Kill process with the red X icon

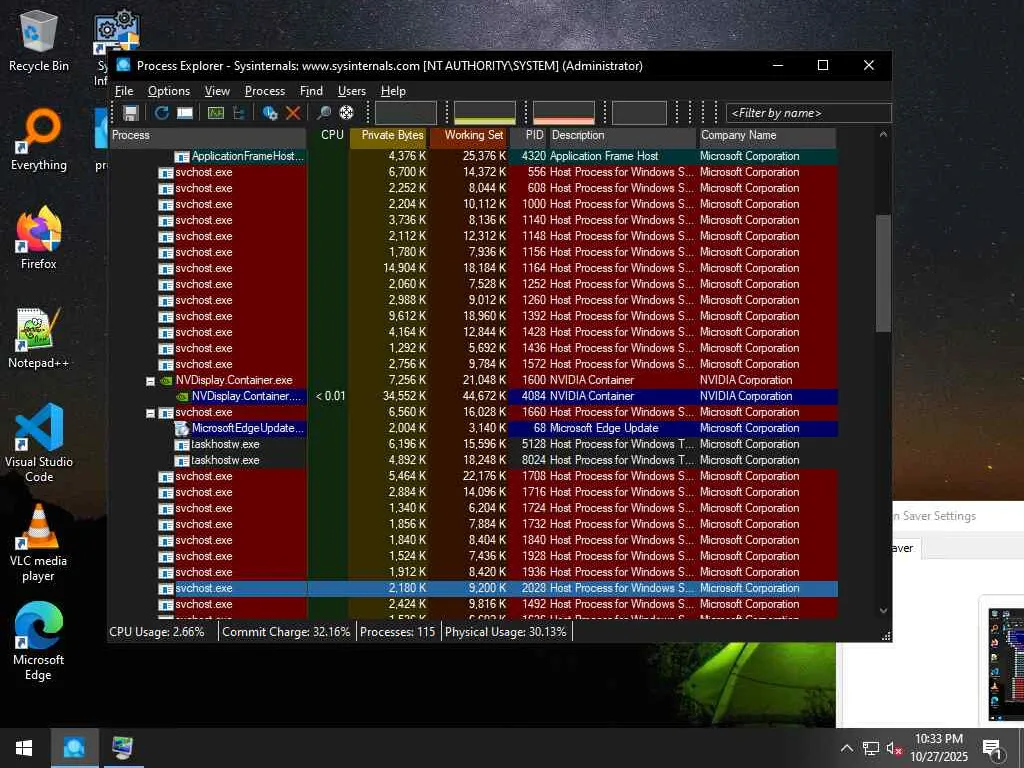(x=293, y=113)
